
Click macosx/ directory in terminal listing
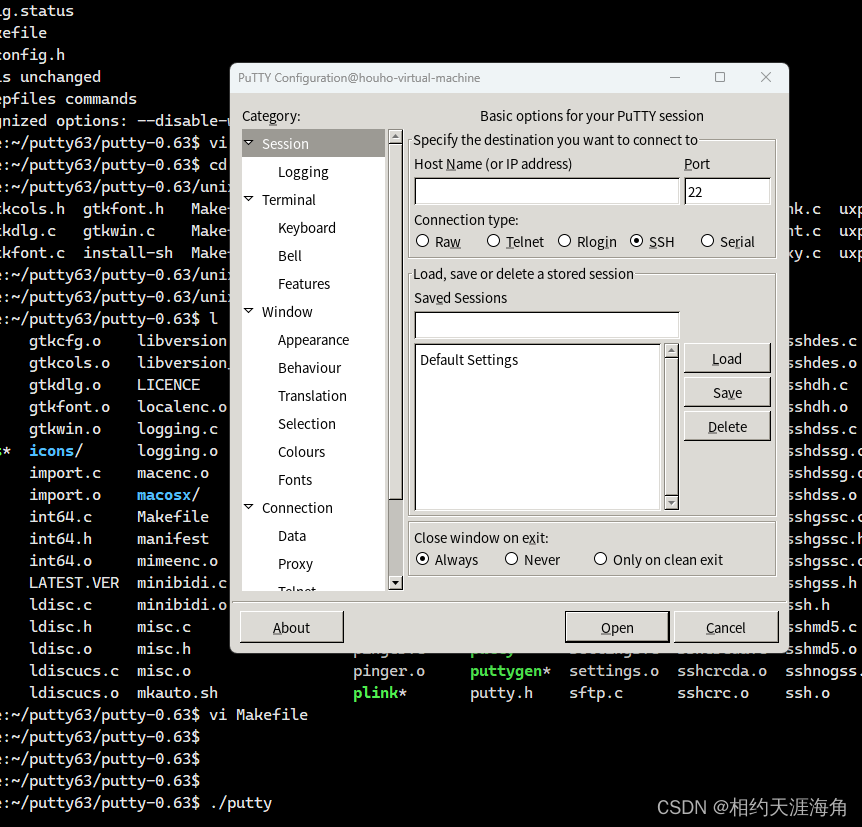168,495
